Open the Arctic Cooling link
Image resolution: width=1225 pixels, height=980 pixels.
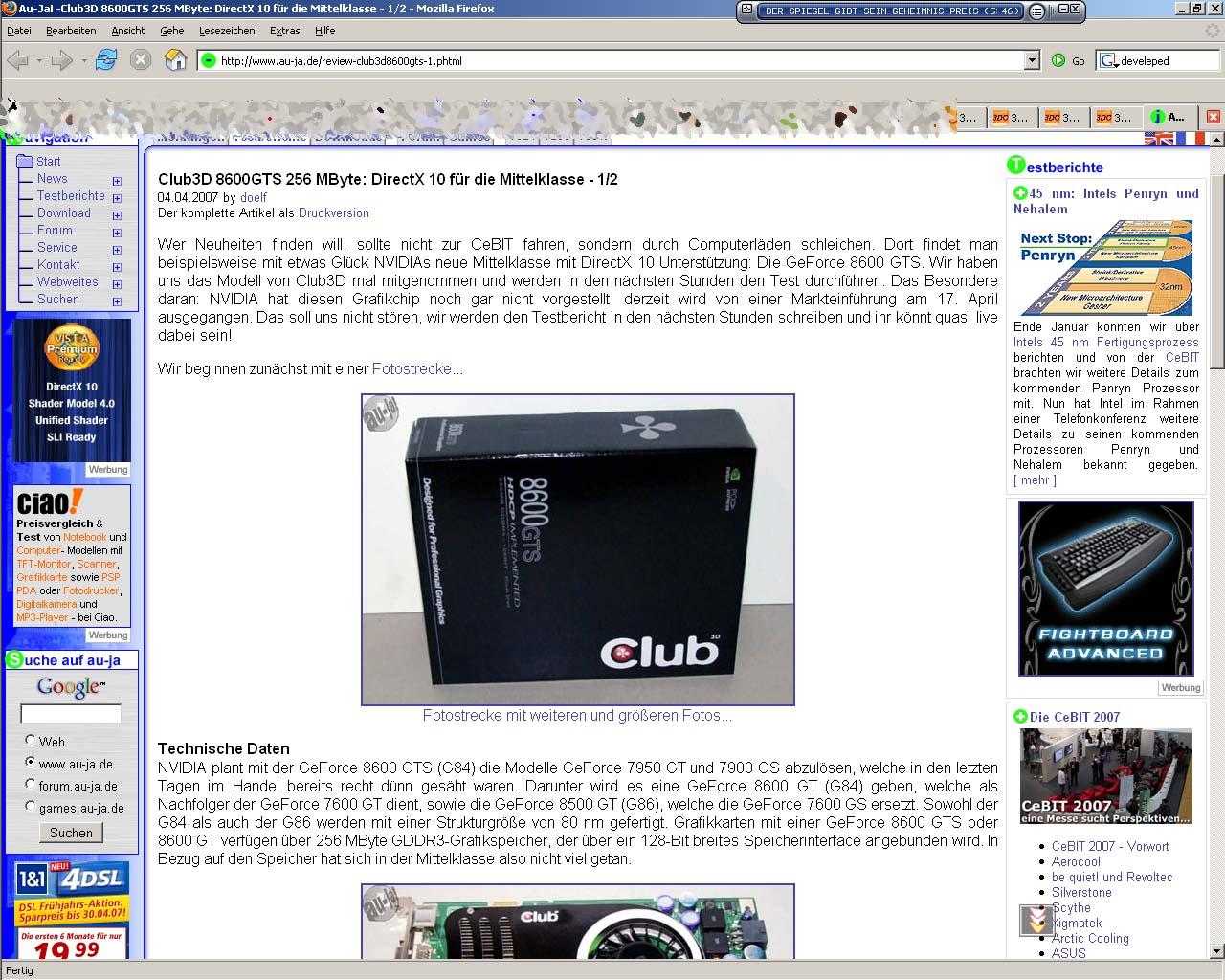pos(1090,938)
